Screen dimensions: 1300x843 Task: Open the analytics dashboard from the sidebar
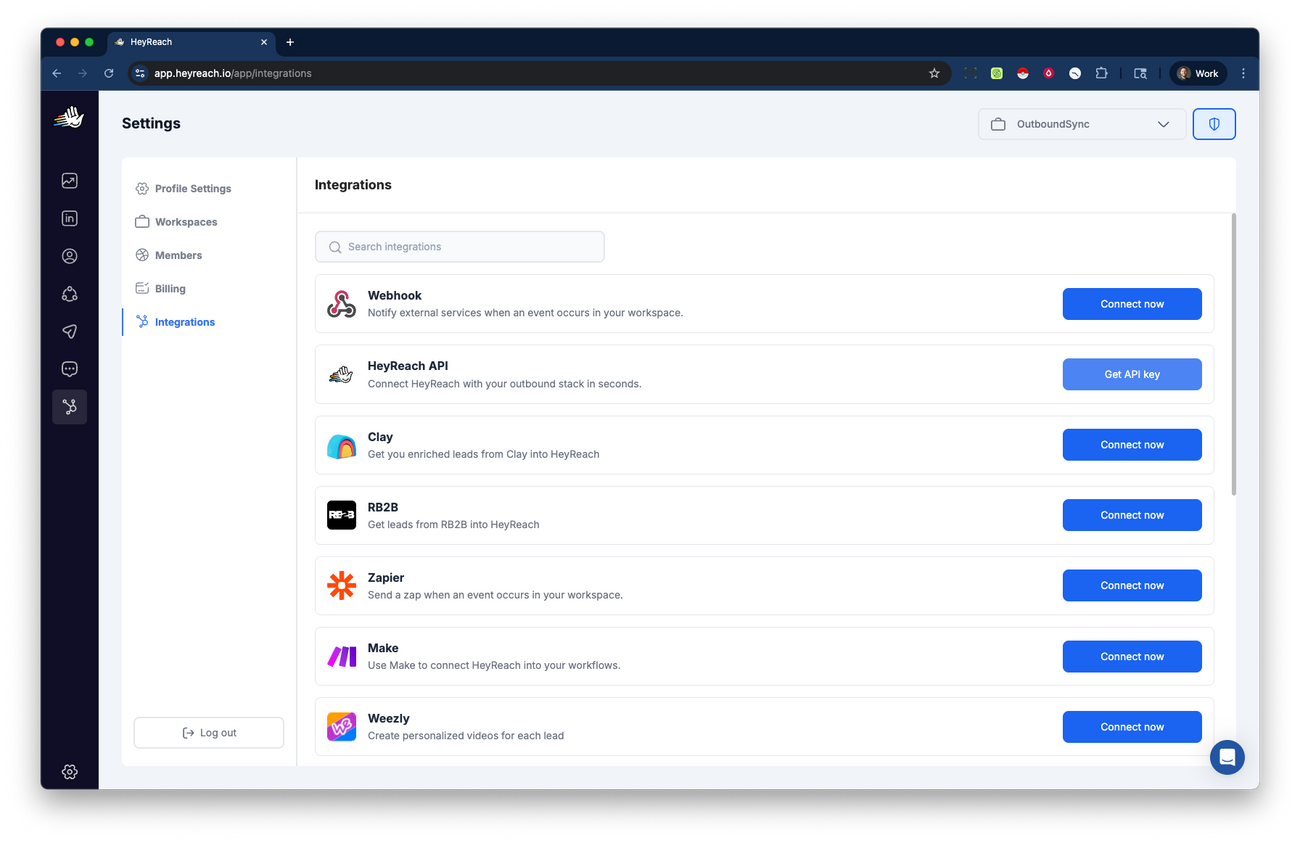point(69,180)
